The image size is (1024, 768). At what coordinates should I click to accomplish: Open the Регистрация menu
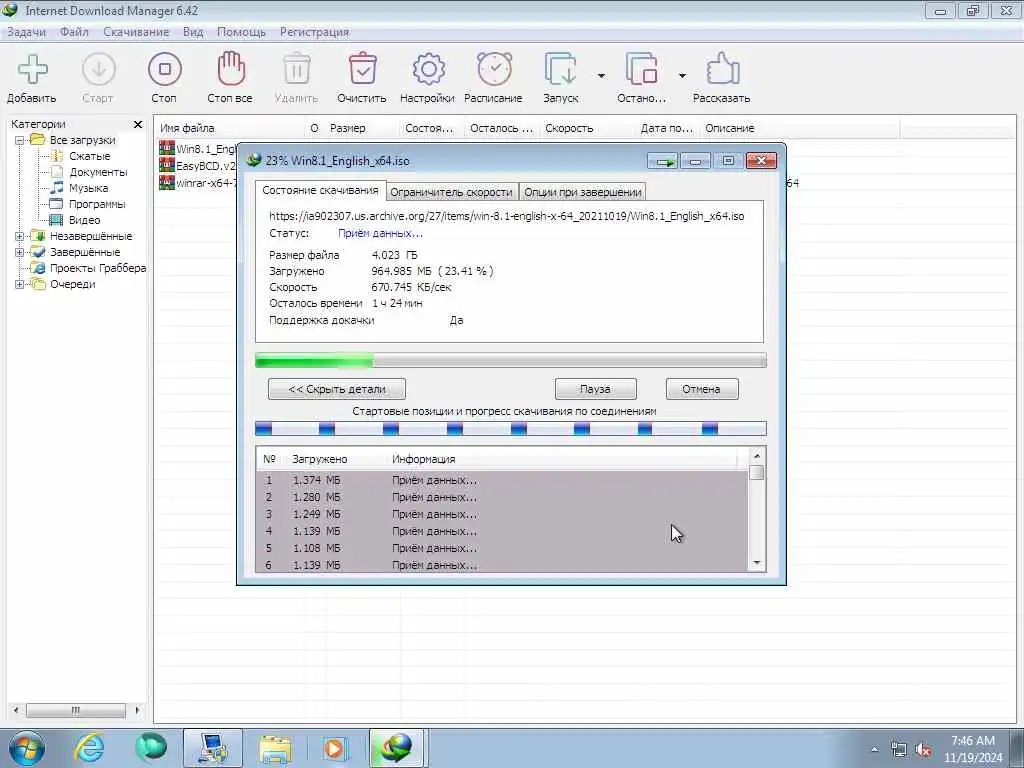[314, 32]
